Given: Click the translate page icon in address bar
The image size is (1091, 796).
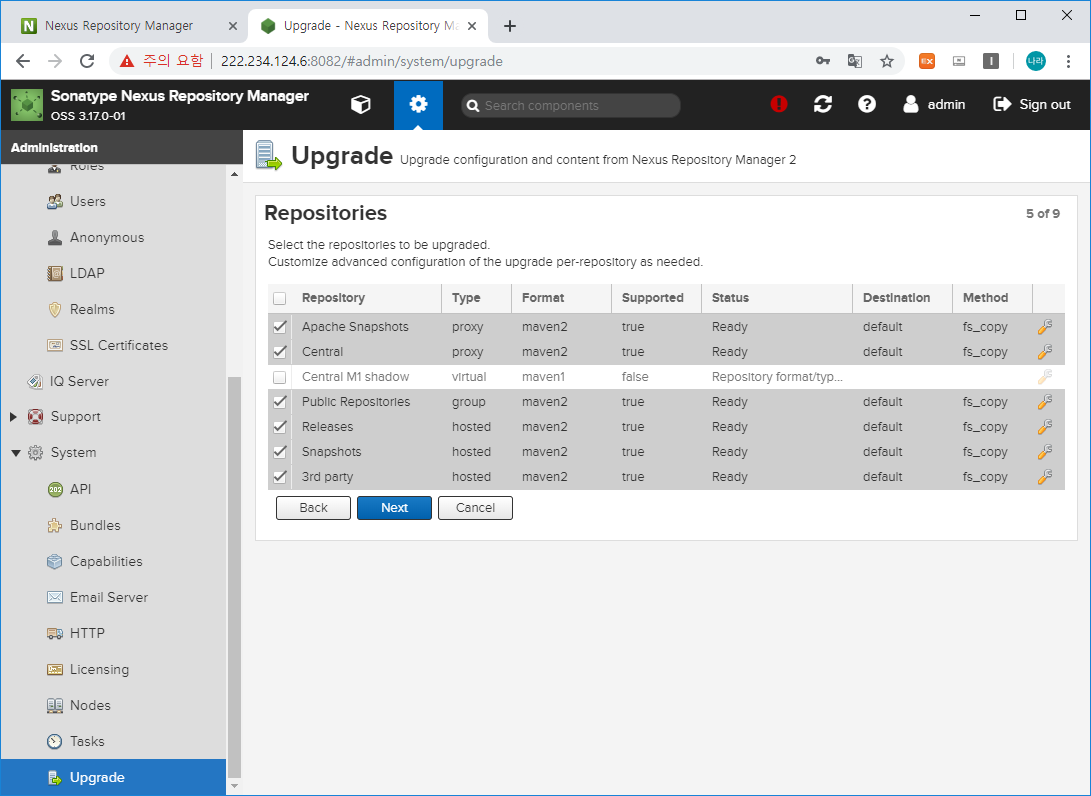Looking at the screenshot, I should 854,61.
